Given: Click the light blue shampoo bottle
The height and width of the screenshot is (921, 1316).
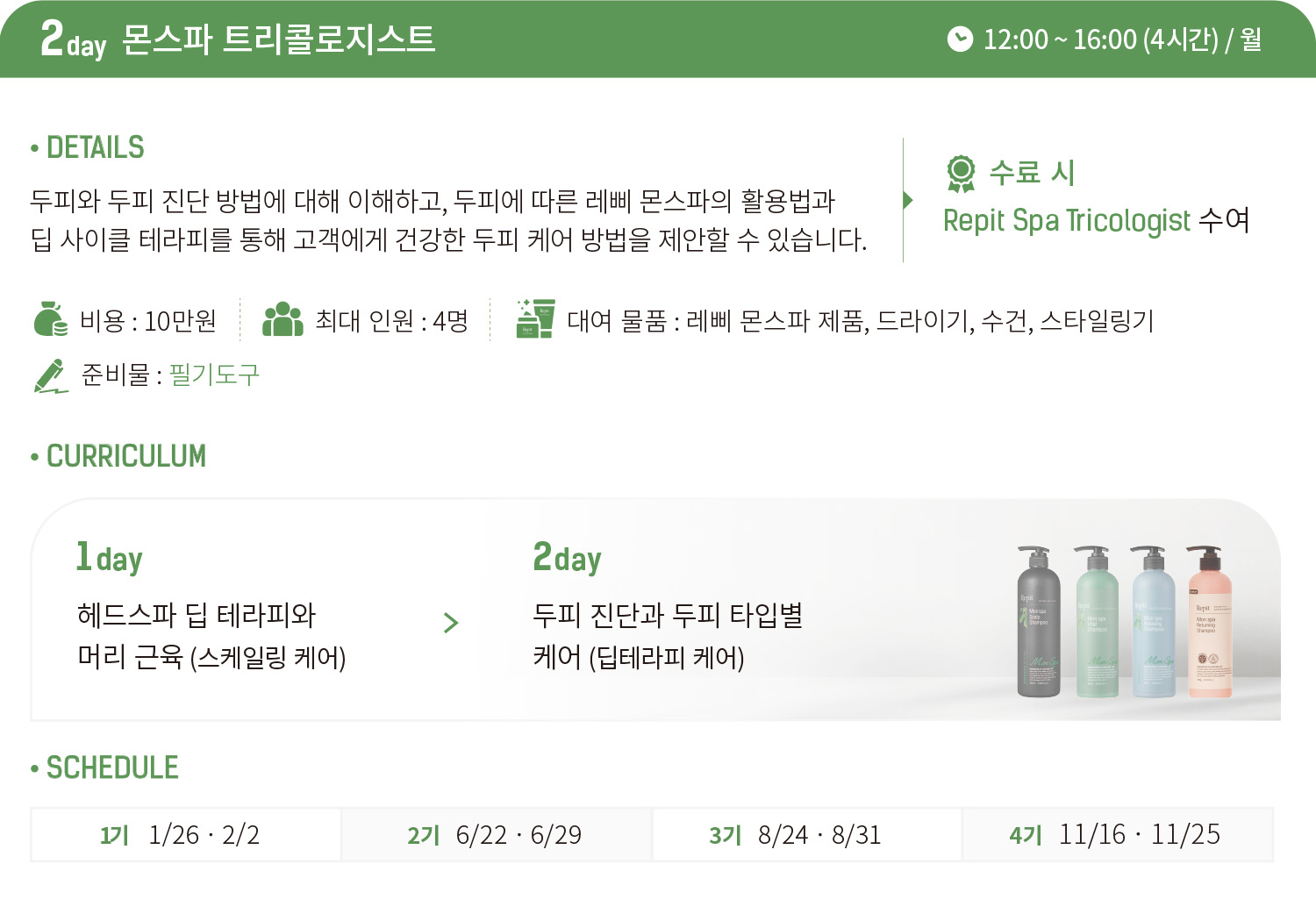Looking at the screenshot, I should (1154, 621).
